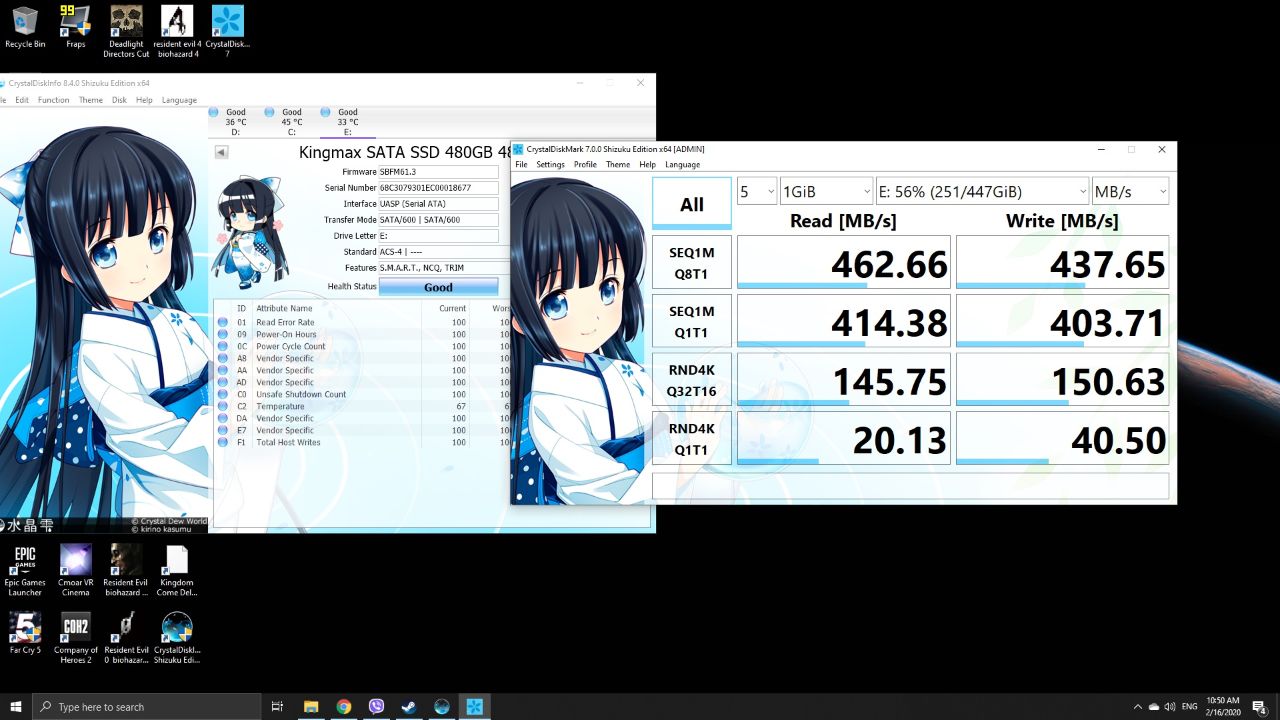The height and width of the screenshot is (720, 1280).
Task: Open Google Chrome from the taskbar
Action: [x=343, y=706]
